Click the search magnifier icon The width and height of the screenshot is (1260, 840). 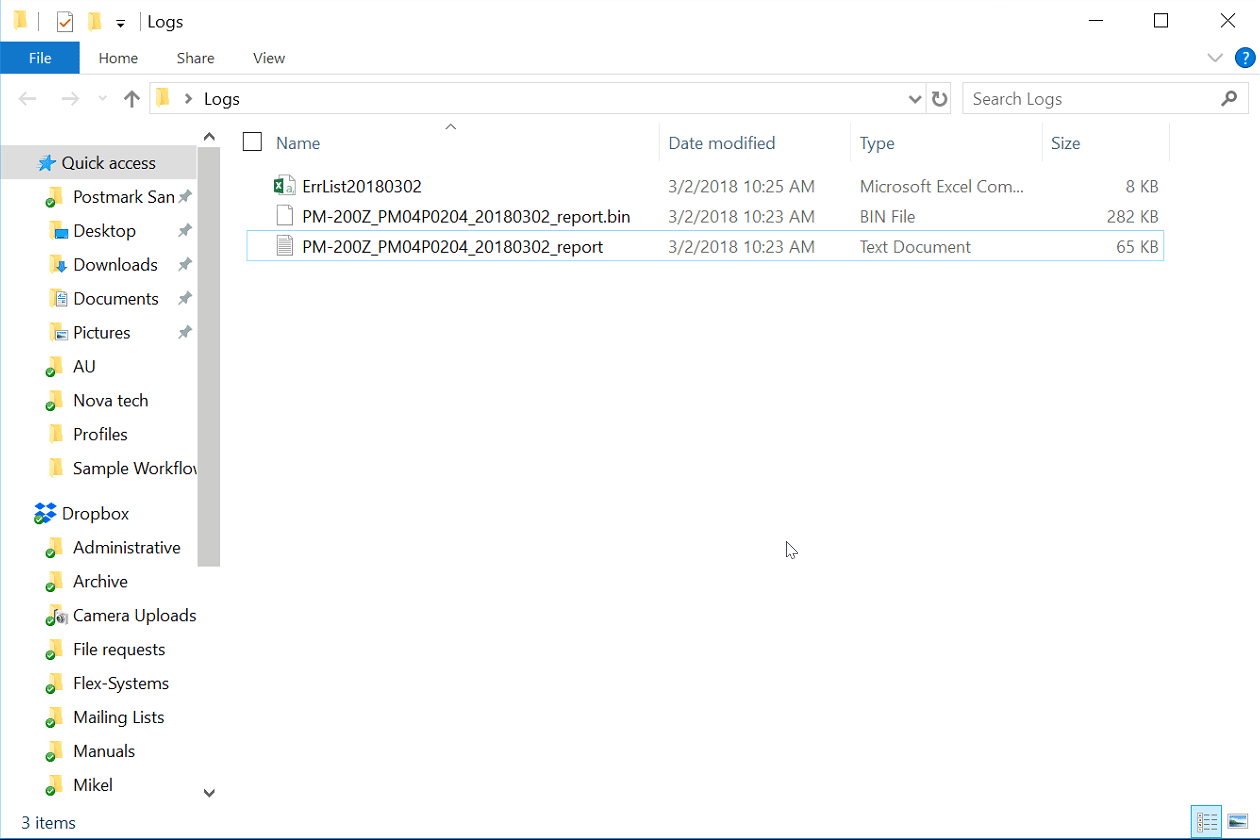[x=1230, y=98]
